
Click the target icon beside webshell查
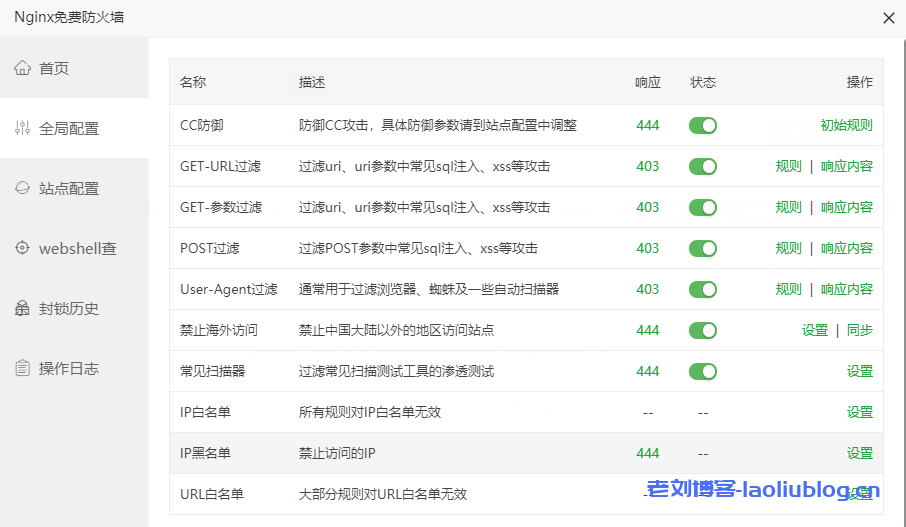[22, 248]
